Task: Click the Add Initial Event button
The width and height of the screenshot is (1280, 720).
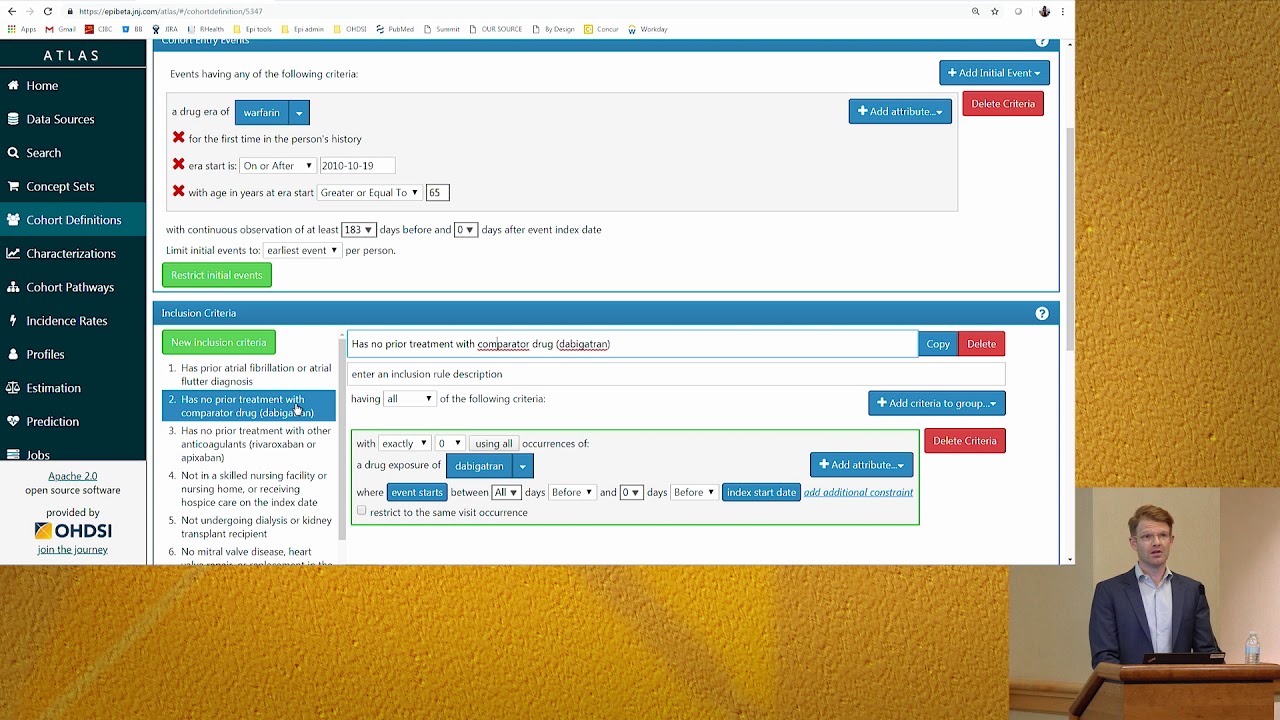Action: coord(994,73)
